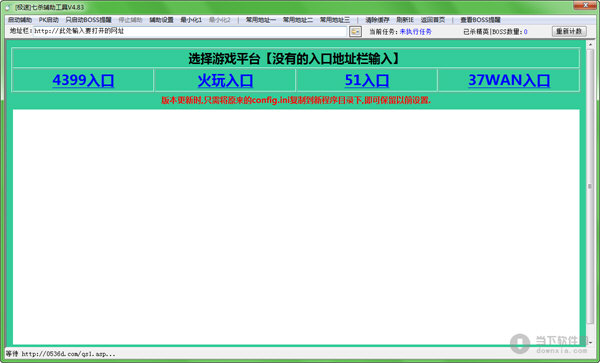
Task: Focus the address bar URL field
Action: point(190,31)
